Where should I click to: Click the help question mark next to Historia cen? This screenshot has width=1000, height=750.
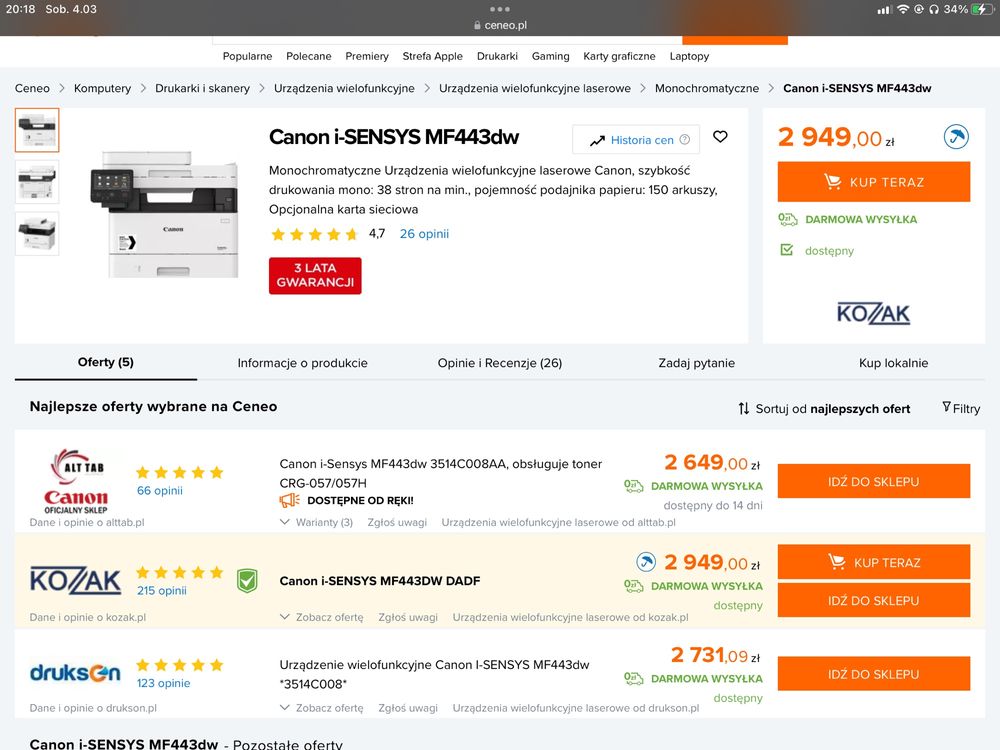[684, 140]
